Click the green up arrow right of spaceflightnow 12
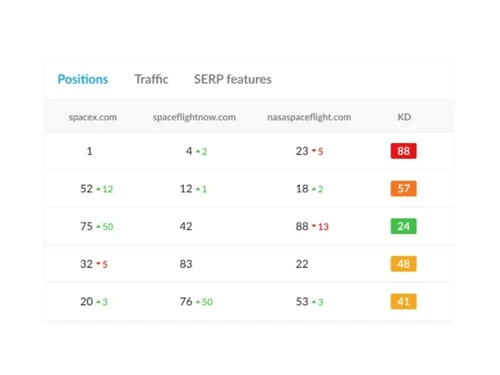The height and width of the screenshot is (375, 500). (198, 189)
